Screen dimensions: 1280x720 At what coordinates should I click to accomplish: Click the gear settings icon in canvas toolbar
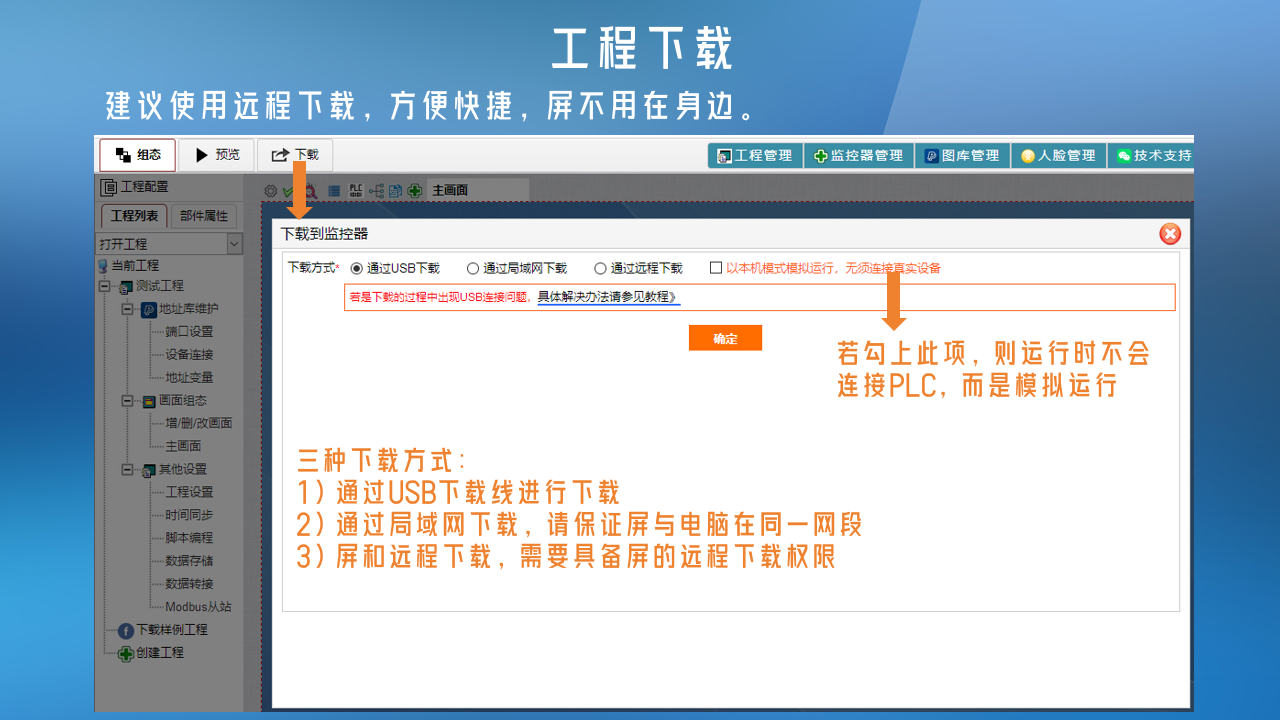270,191
